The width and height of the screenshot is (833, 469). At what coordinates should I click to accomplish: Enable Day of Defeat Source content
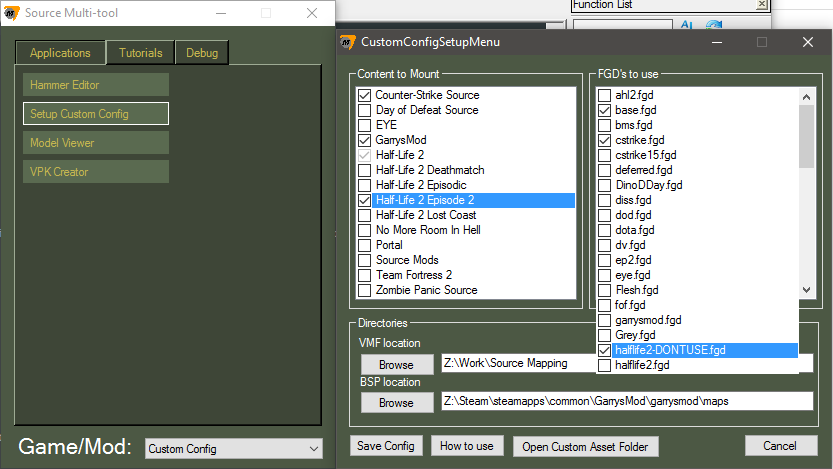pyautogui.click(x=364, y=110)
